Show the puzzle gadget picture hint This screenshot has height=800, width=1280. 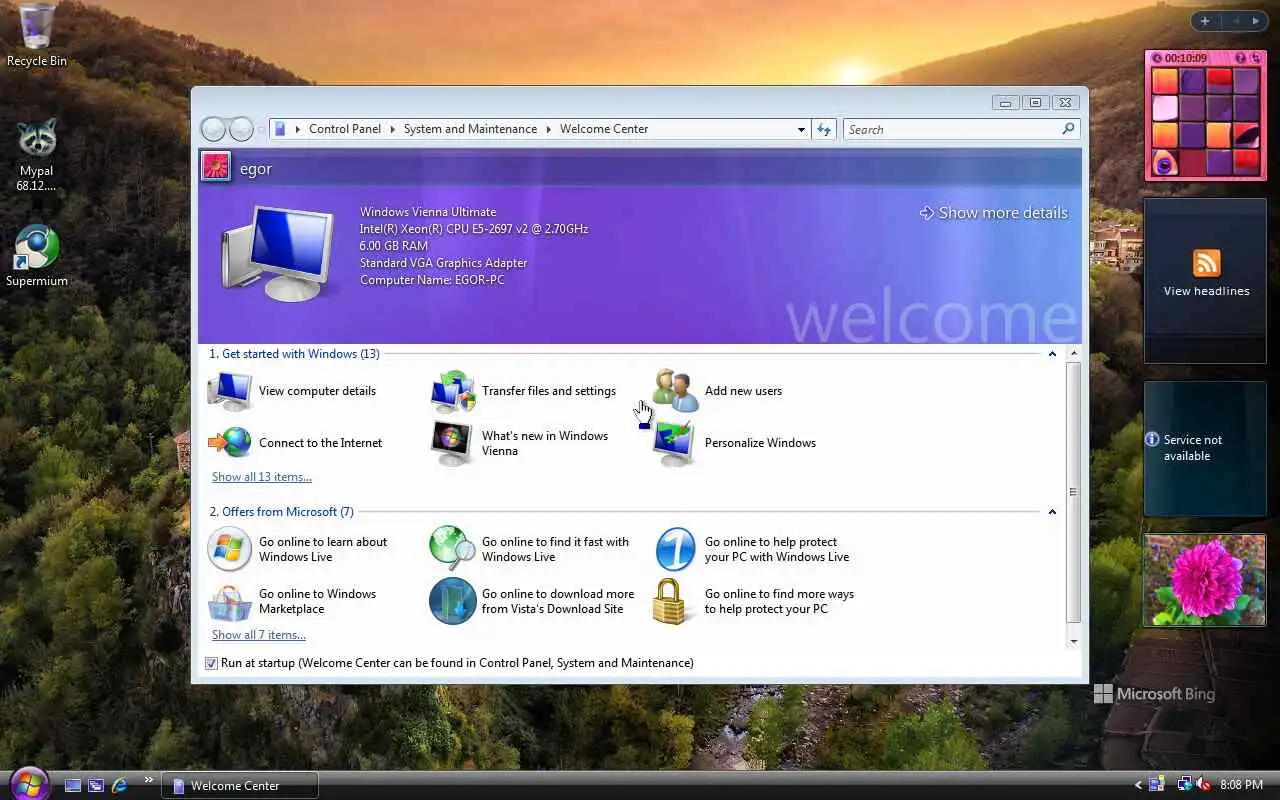1241,58
